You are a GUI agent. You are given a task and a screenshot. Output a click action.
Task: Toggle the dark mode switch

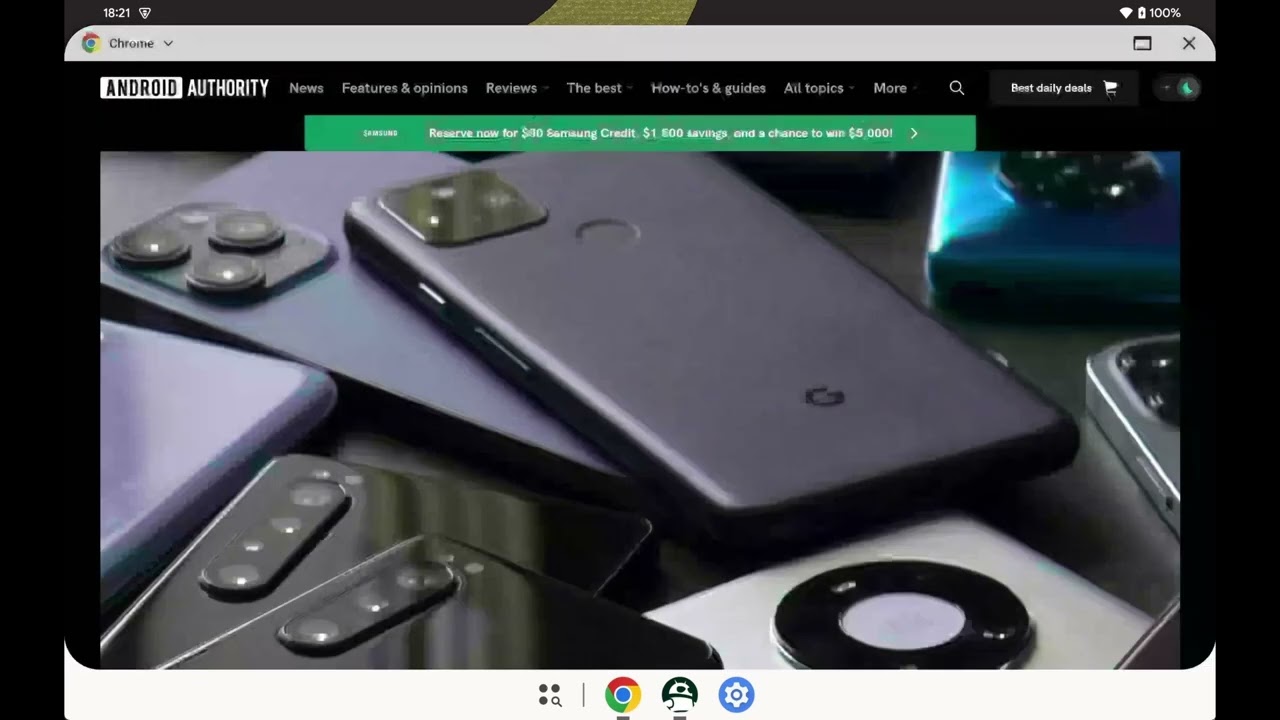1178,88
